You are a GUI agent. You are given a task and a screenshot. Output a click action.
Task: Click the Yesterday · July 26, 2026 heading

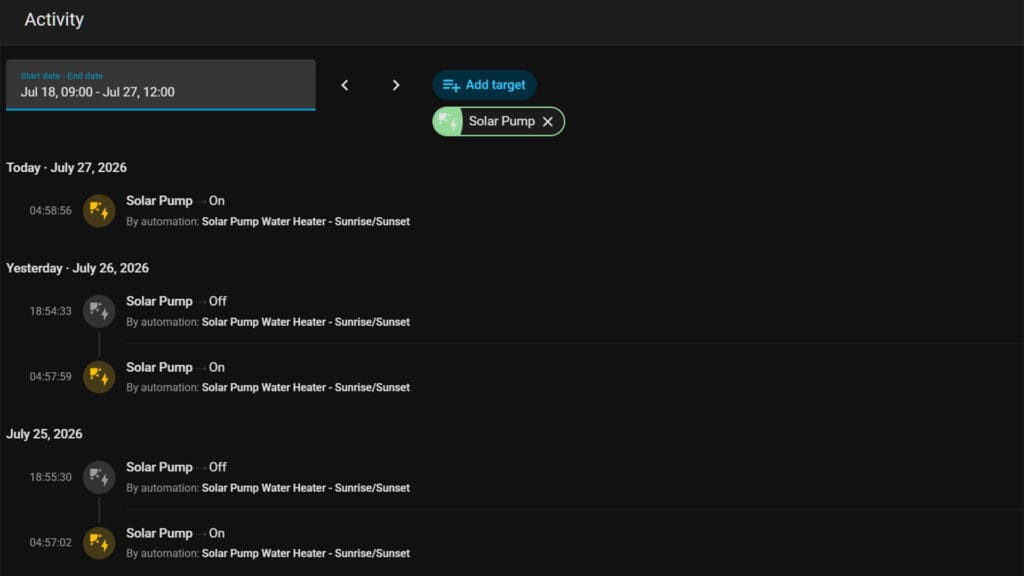click(78, 268)
